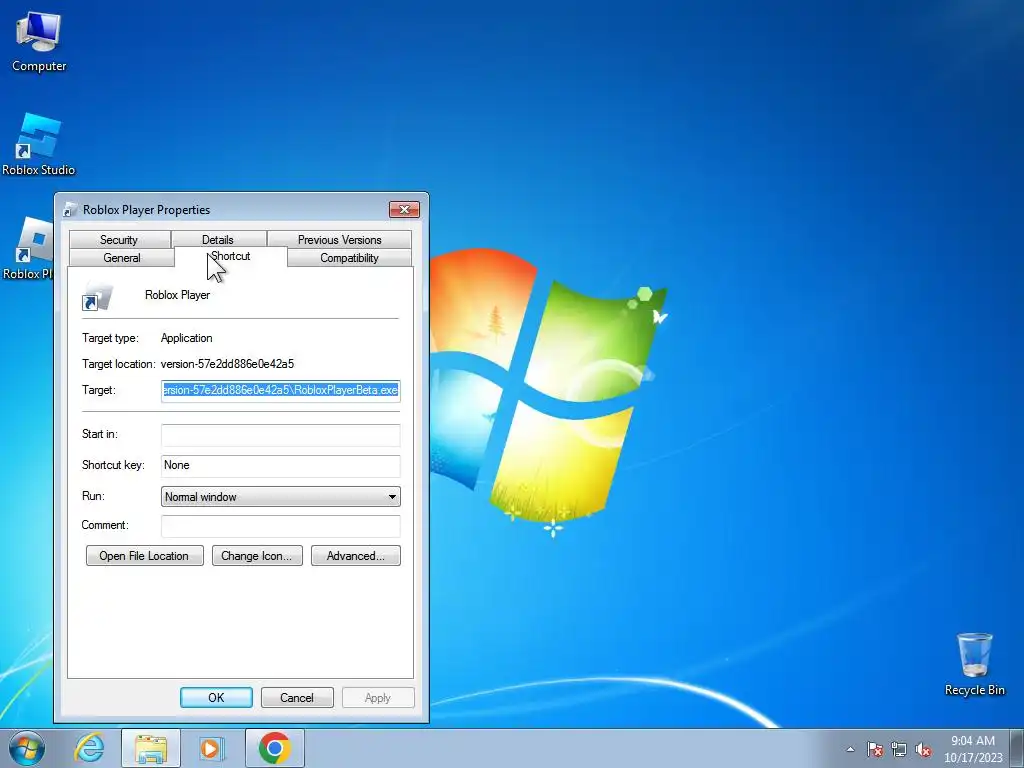Image resolution: width=1024 pixels, height=768 pixels.
Task: Cancel the Properties dialog
Action: click(x=297, y=697)
